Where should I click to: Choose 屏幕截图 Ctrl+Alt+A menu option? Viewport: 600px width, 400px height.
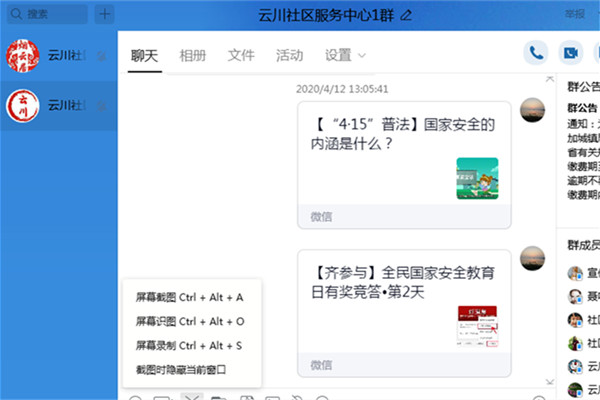[x=190, y=298]
